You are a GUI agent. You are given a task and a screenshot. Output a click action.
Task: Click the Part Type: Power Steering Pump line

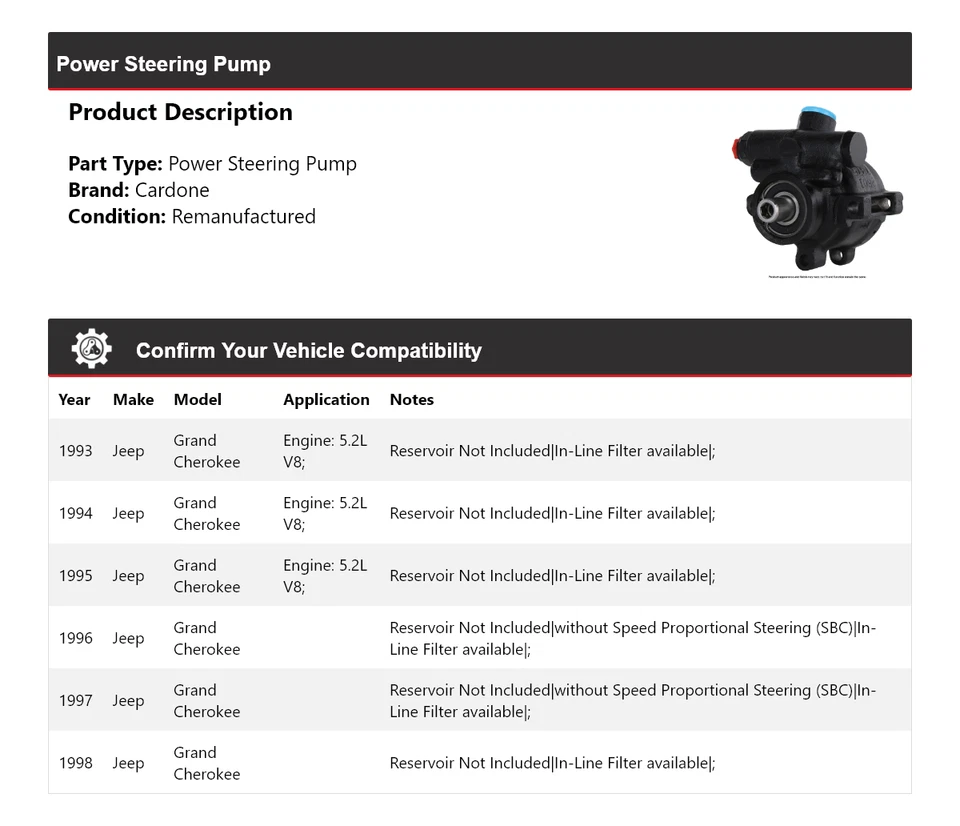(x=212, y=164)
